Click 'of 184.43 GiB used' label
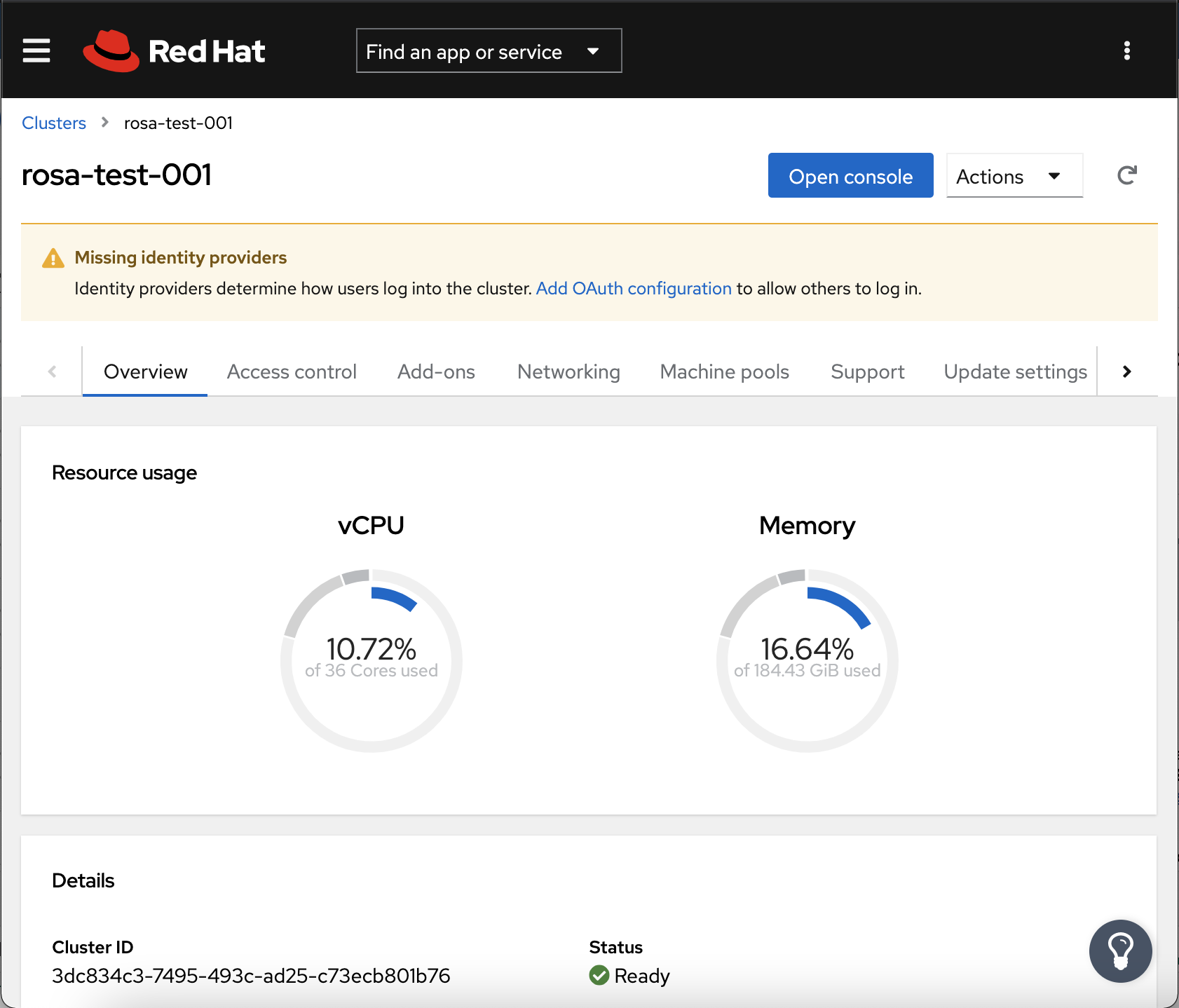The width and height of the screenshot is (1179, 1008). [807, 671]
